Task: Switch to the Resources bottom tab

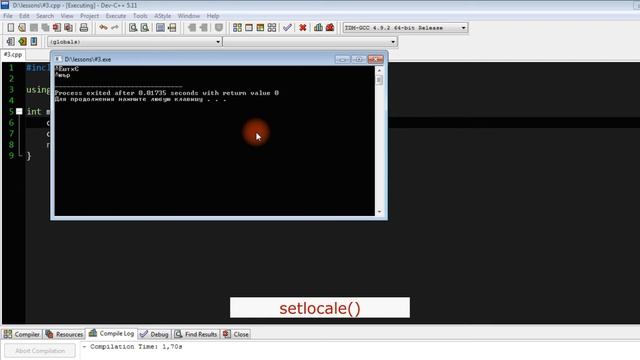Action: tap(64, 334)
